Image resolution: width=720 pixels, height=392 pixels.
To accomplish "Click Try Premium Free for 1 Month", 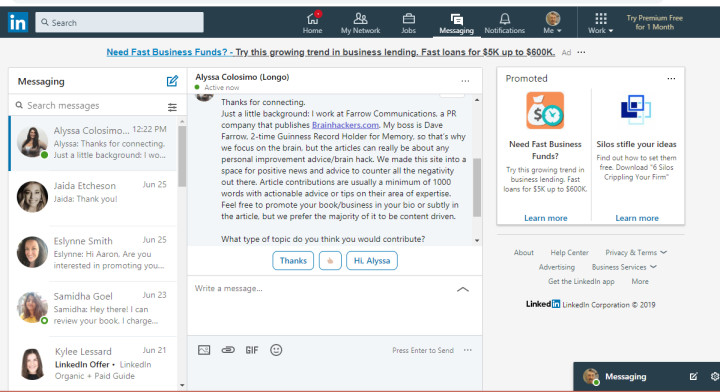I will 654,22.
